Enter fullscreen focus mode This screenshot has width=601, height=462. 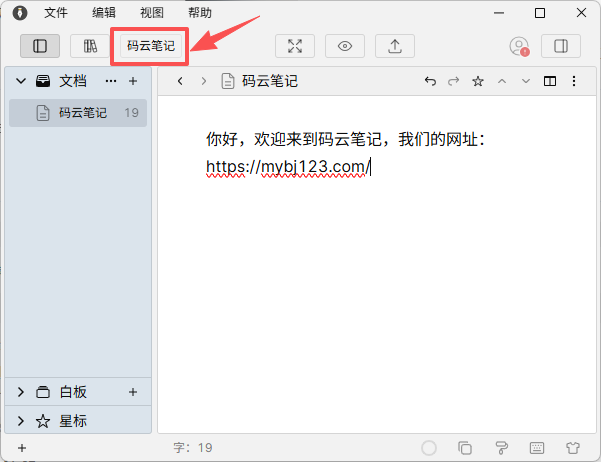tap(295, 46)
